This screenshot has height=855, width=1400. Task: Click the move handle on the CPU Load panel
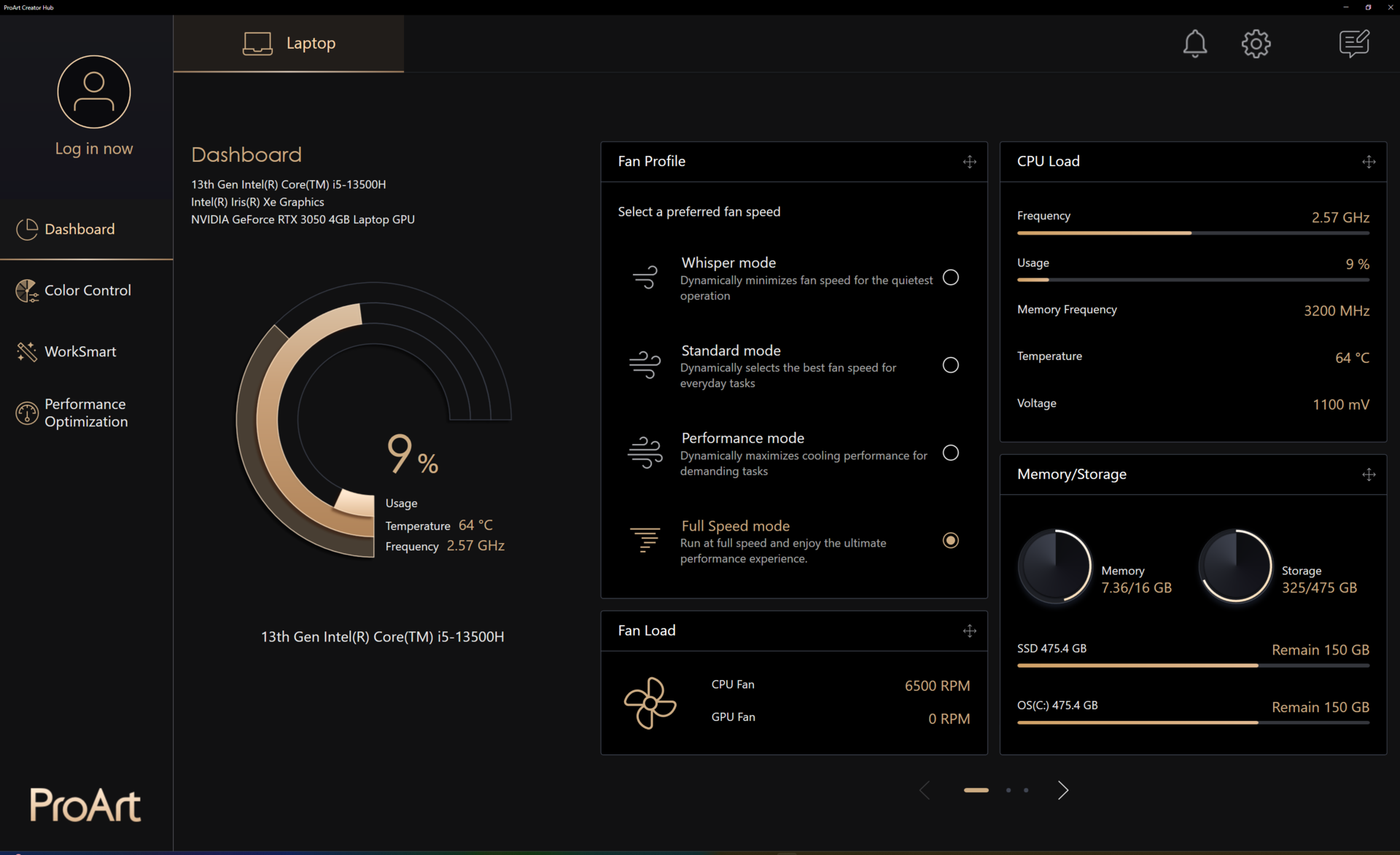click(x=1369, y=162)
